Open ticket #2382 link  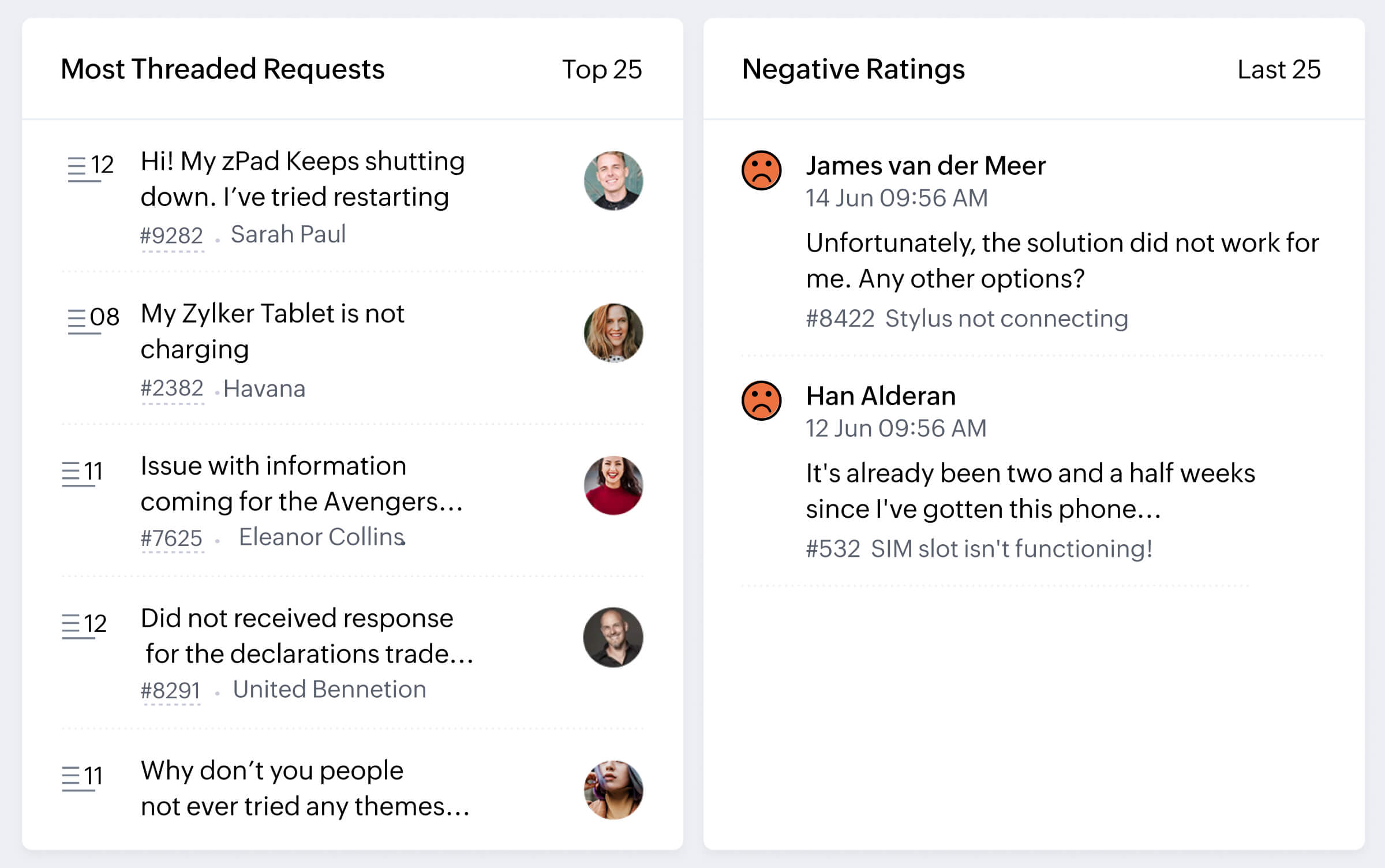[x=172, y=388]
